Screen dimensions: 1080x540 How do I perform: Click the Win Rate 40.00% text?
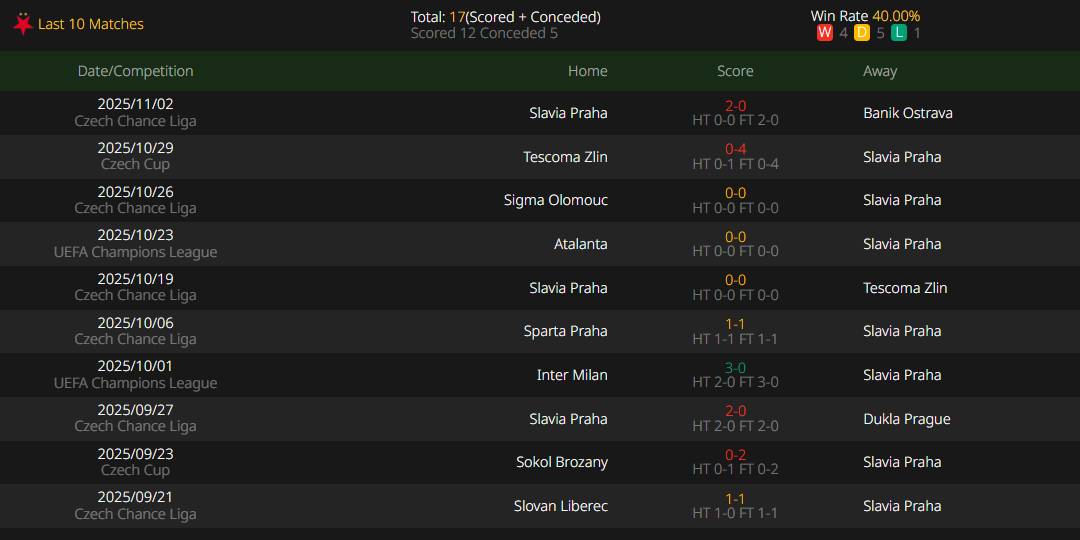[x=865, y=16]
